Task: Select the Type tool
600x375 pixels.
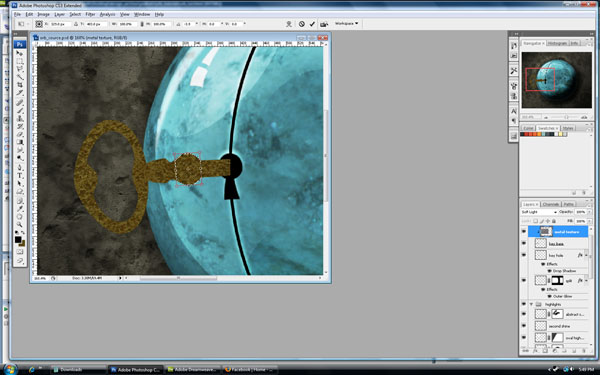Action: click(20, 176)
